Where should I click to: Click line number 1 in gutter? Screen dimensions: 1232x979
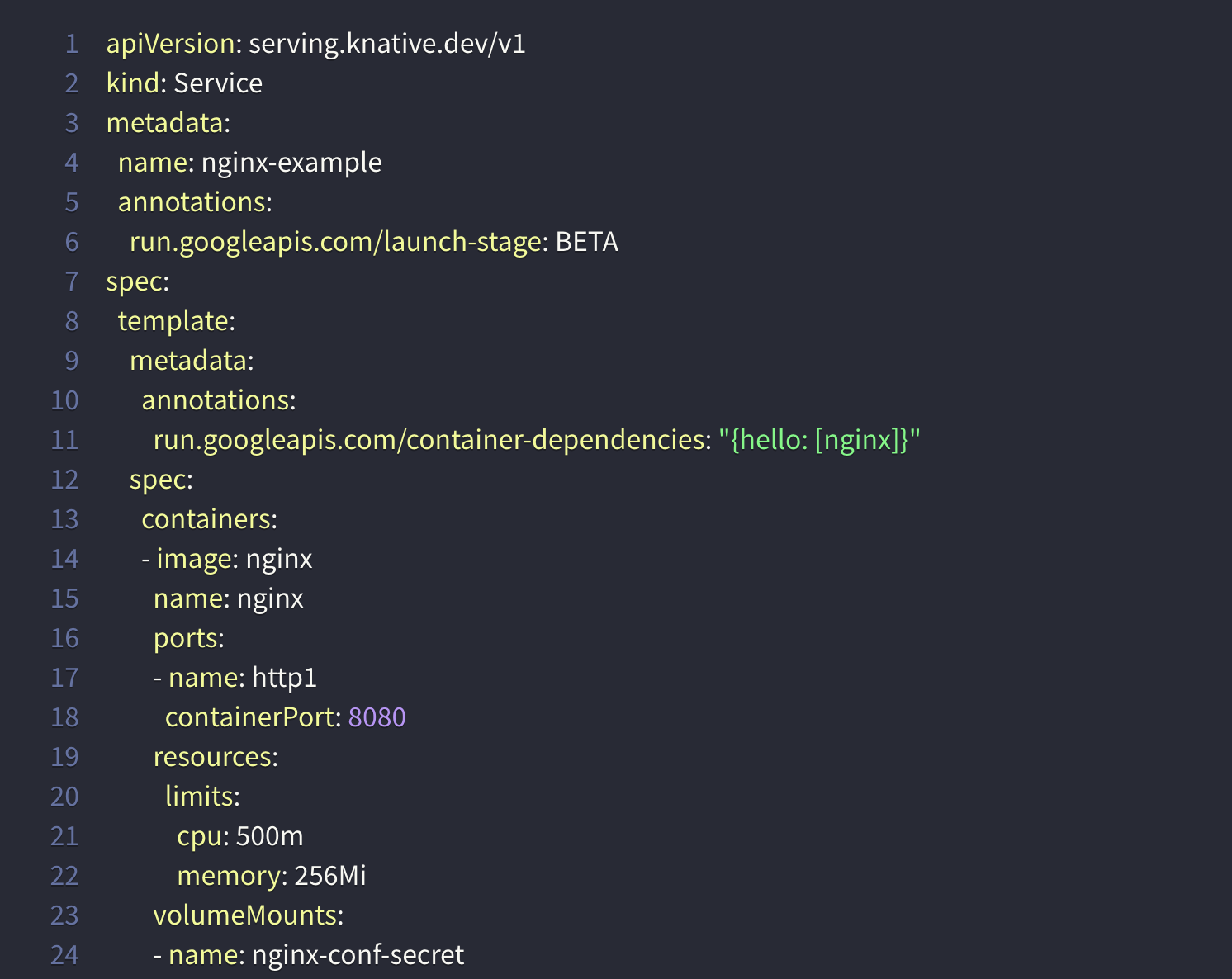(72, 44)
